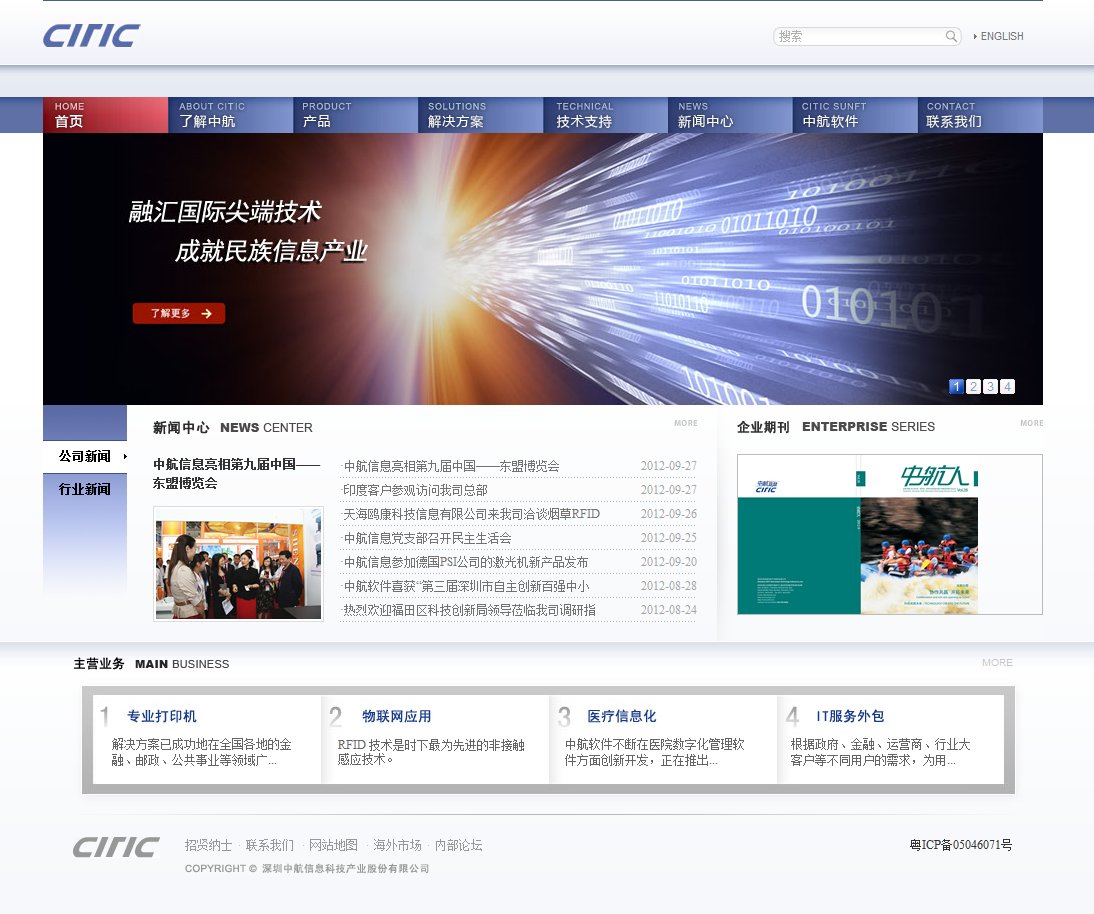The height and width of the screenshot is (914, 1094).
Task: Click date 2012-08-24 in news list
Action: point(668,610)
